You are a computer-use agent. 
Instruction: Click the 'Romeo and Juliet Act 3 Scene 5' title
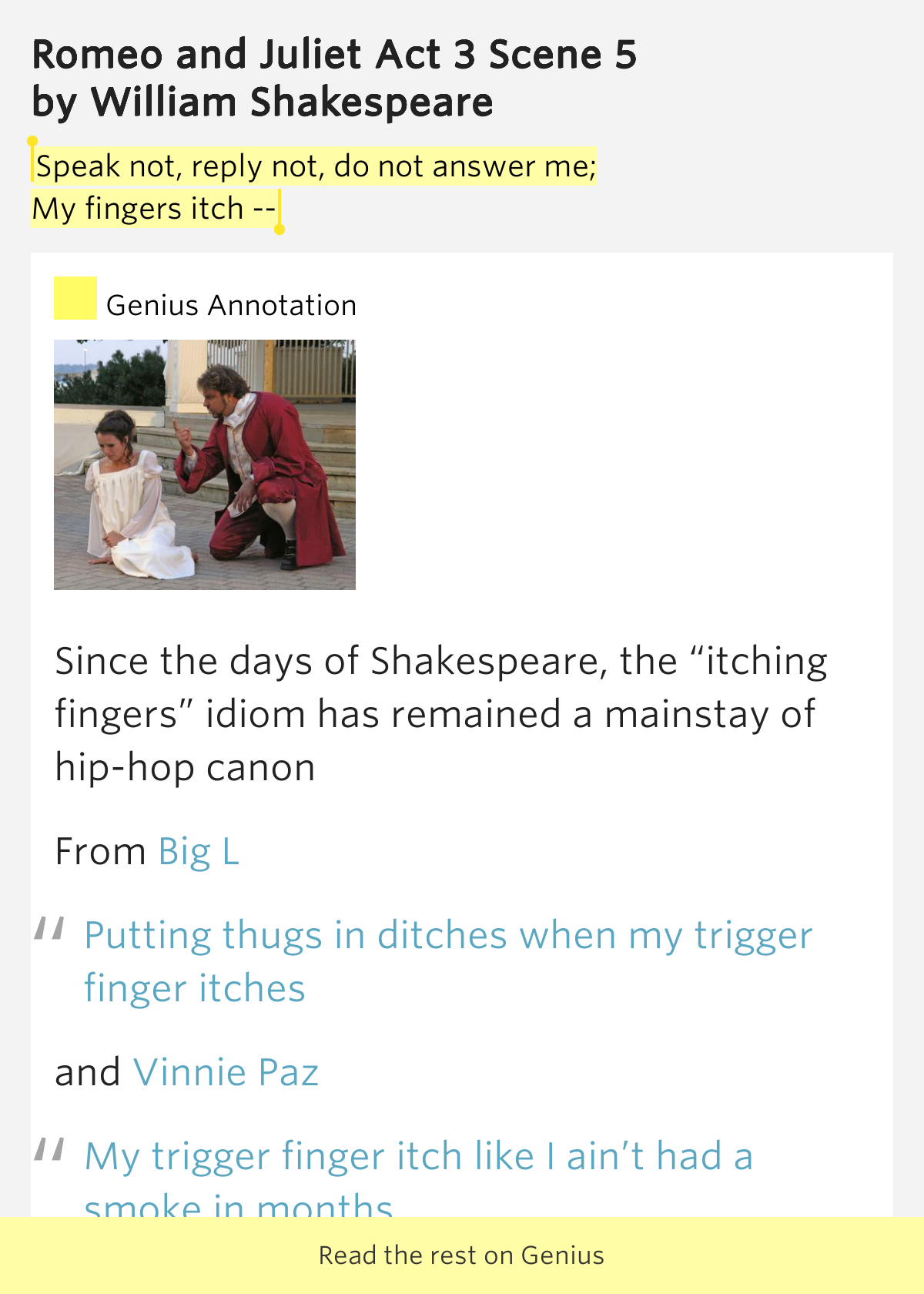[334, 55]
